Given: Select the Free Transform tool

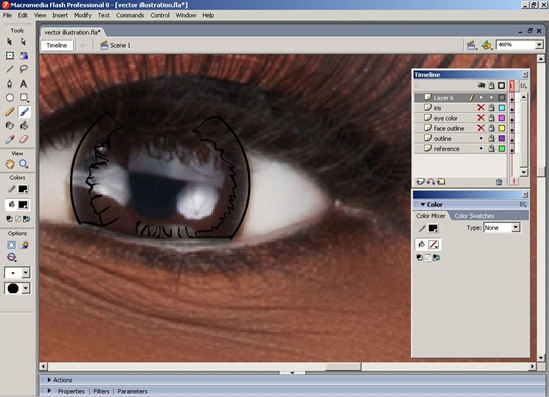Looking at the screenshot, I should 9,56.
